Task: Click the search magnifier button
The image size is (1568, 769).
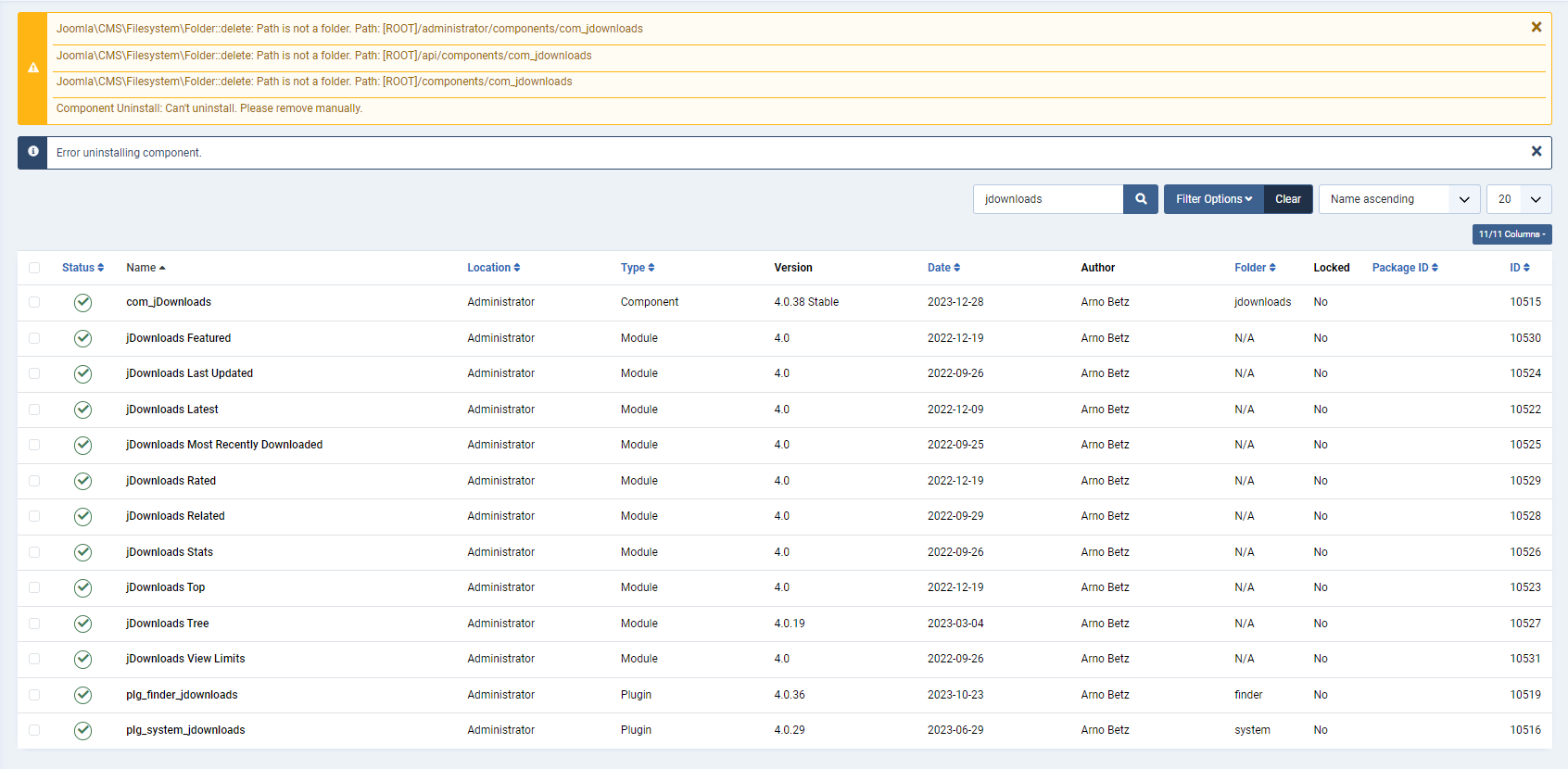Action: (1141, 199)
